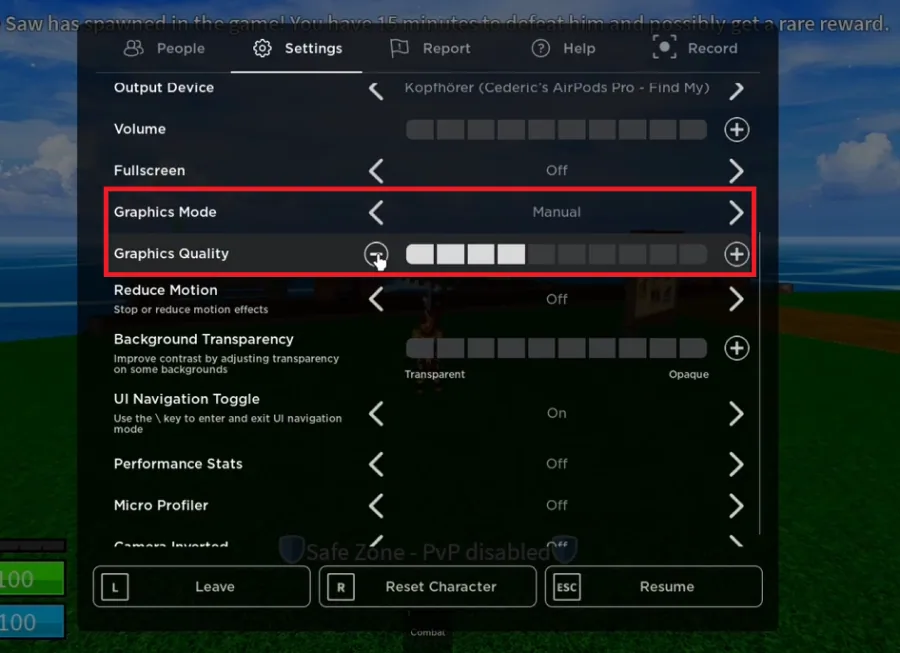
Task: Switch to the Settings tab
Action: pos(297,48)
